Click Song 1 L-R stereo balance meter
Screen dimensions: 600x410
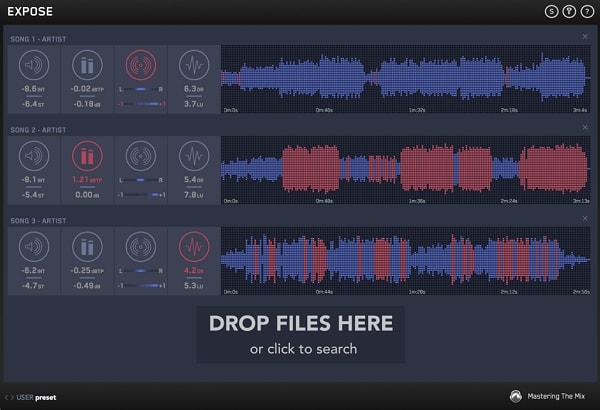pos(140,91)
